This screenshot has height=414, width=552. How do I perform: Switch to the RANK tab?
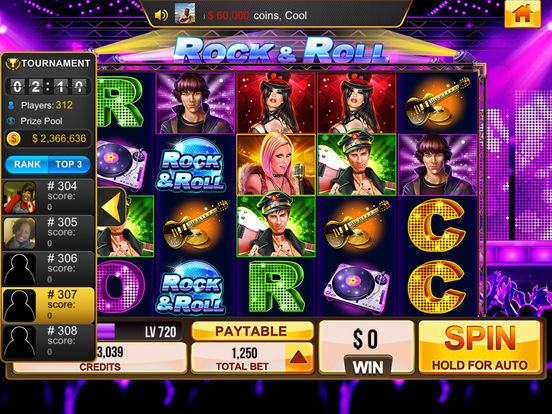pyautogui.click(x=27, y=164)
